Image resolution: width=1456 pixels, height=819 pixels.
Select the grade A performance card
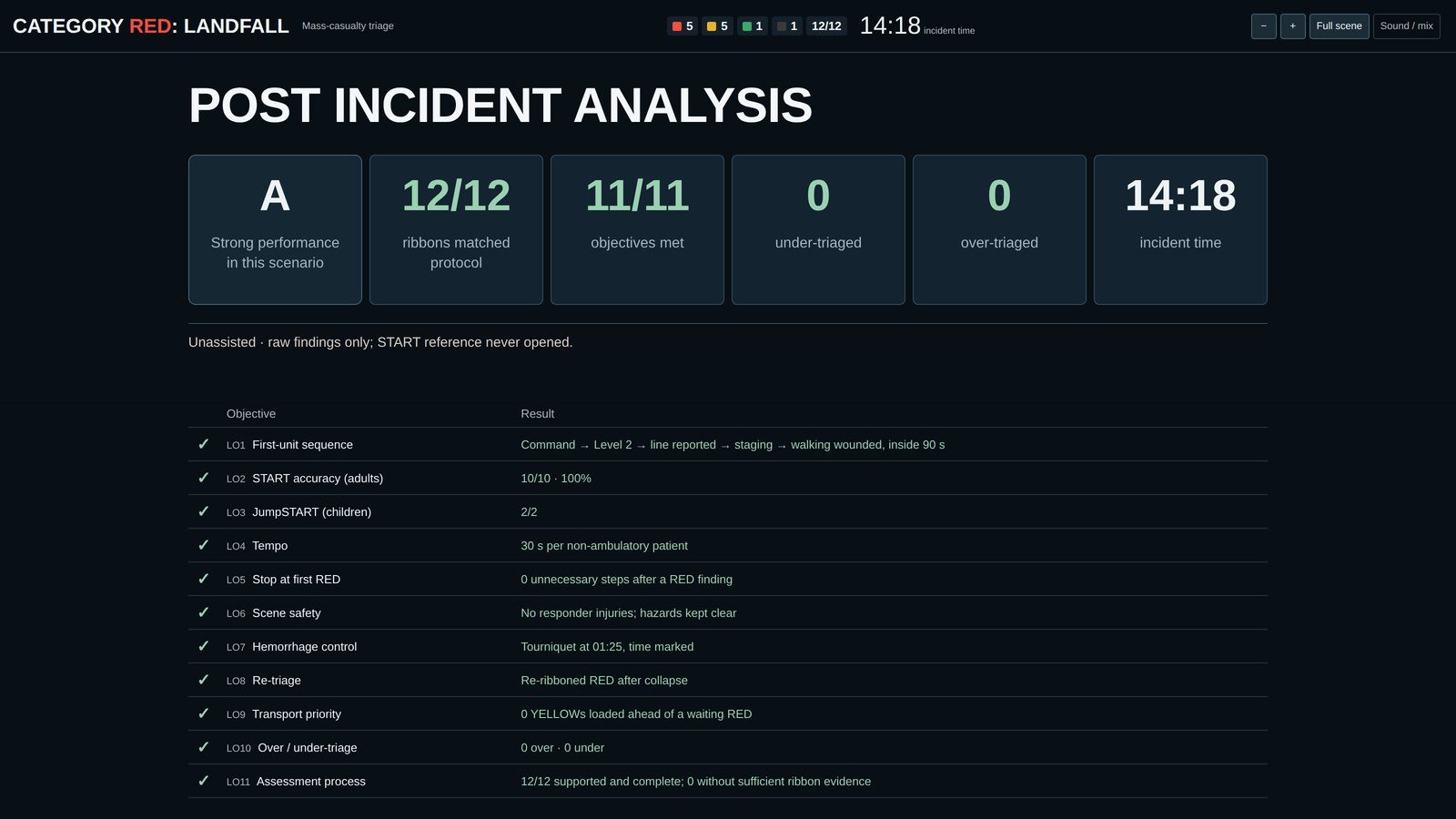pyautogui.click(x=275, y=229)
